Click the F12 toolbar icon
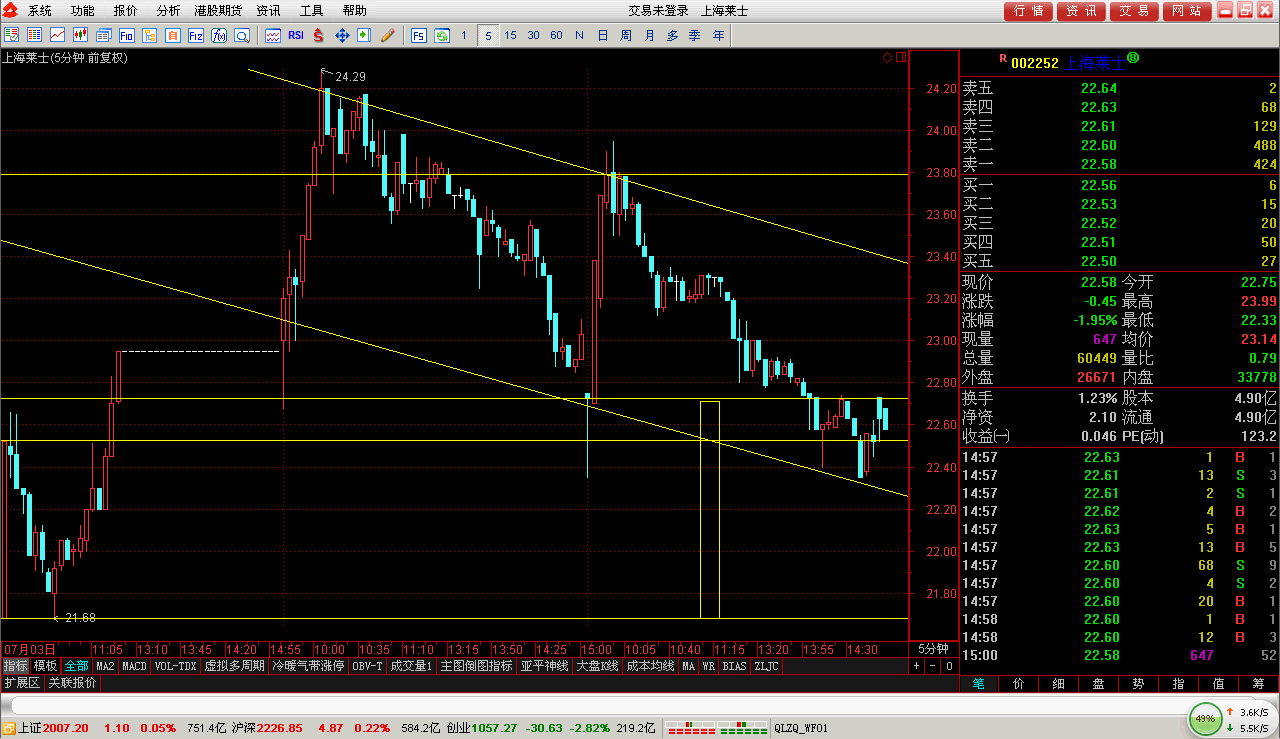The height and width of the screenshot is (739, 1280). click(195, 35)
